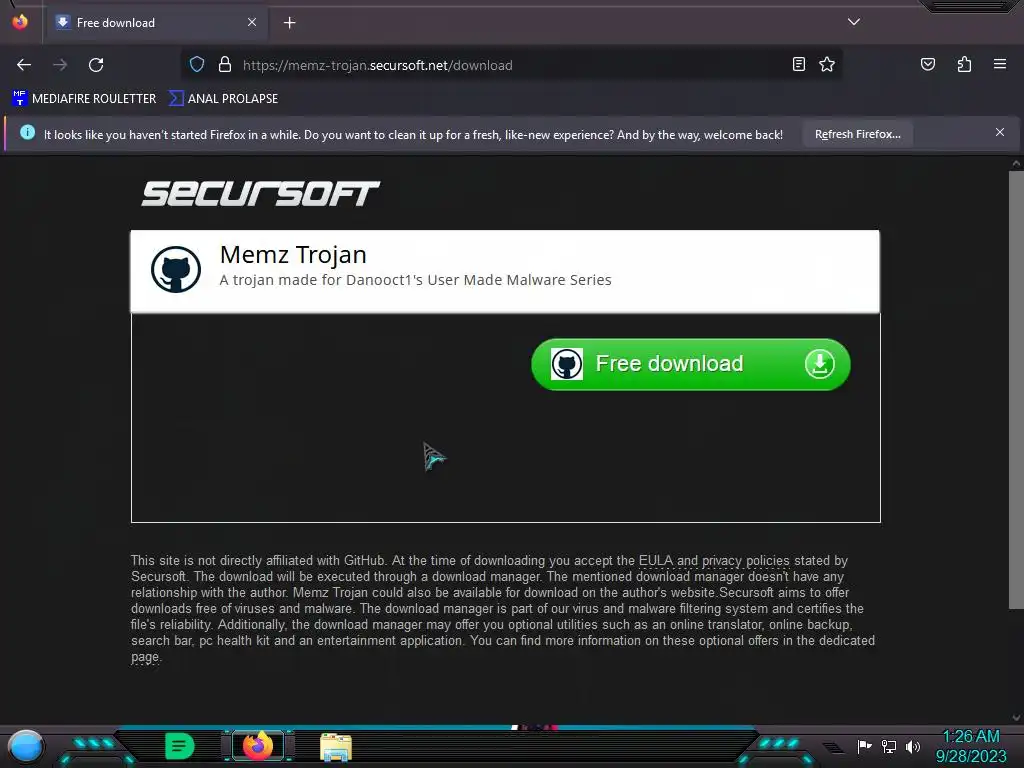Open the dedicated 'page' link

pyautogui.click(x=144, y=657)
